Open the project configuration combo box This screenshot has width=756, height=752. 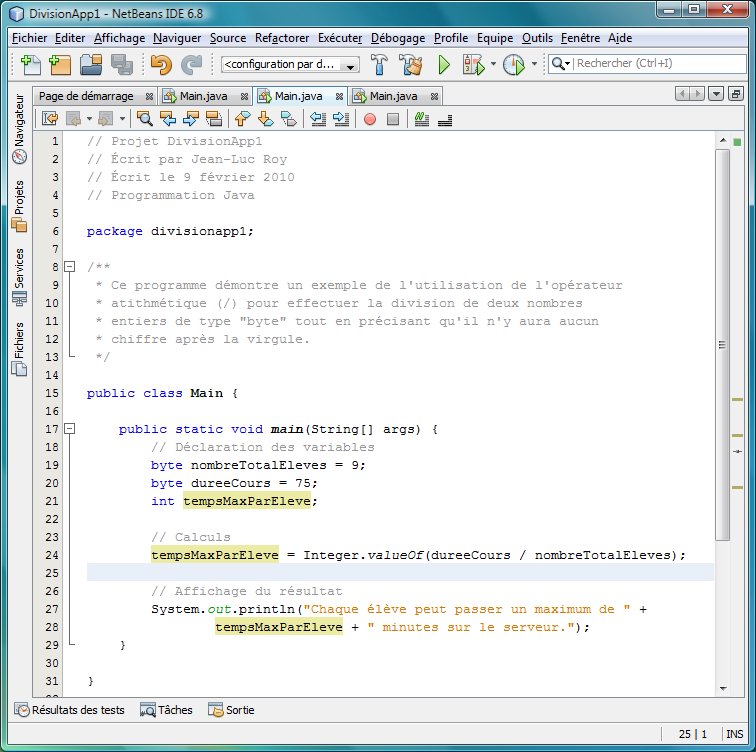290,64
